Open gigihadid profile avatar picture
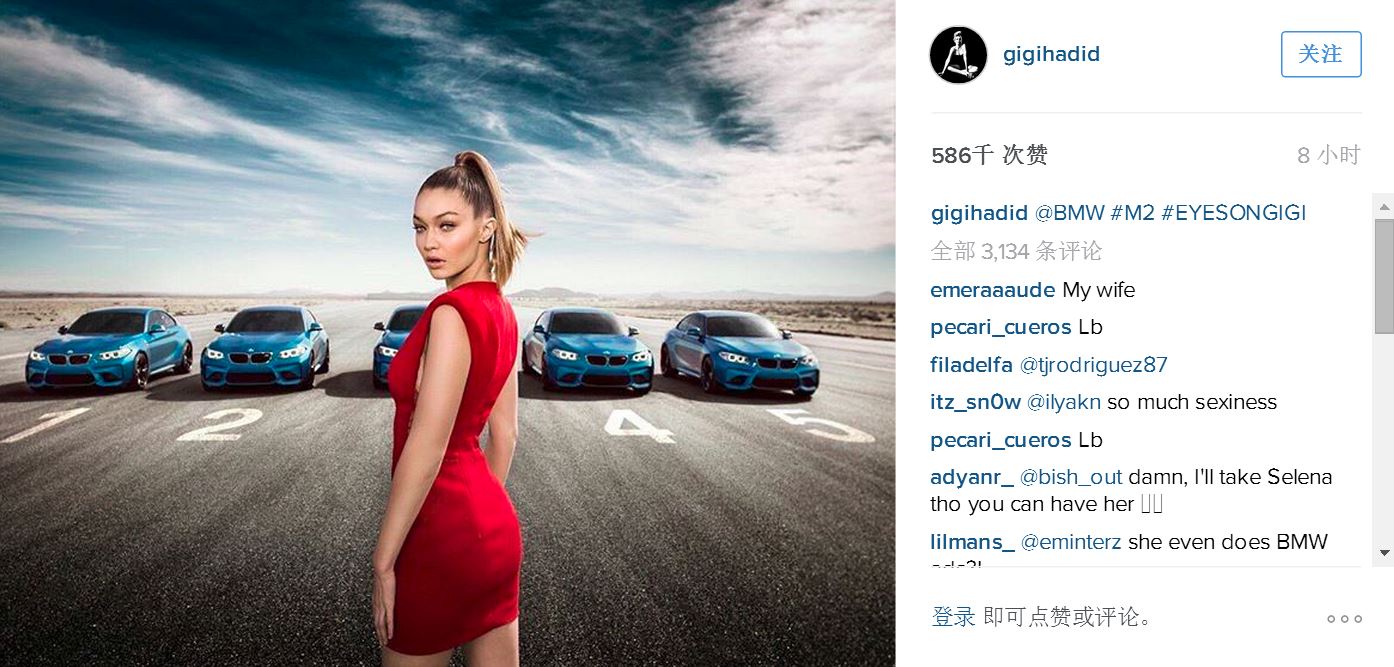This screenshot has height=667, width=1394. click(x=958, y=55)
